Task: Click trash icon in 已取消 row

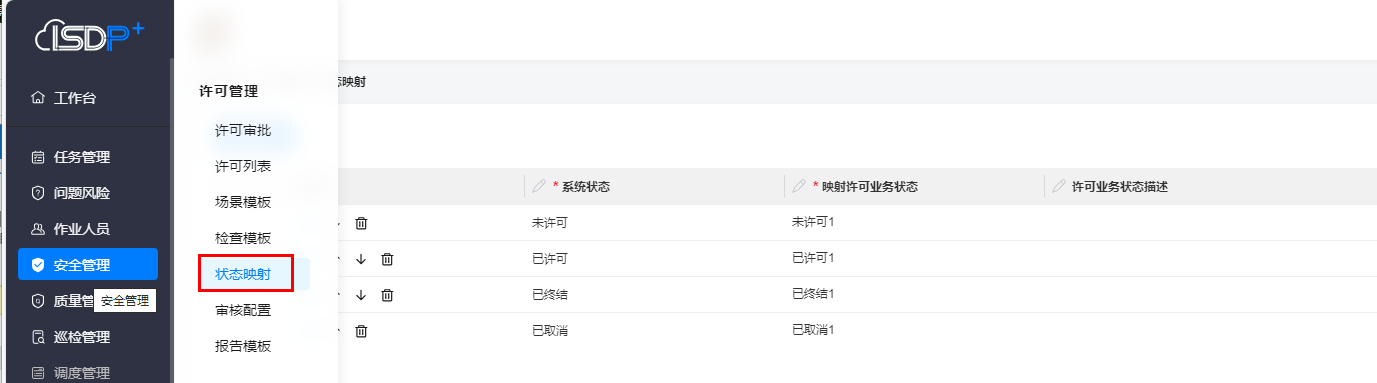Action: click(362, 331)
